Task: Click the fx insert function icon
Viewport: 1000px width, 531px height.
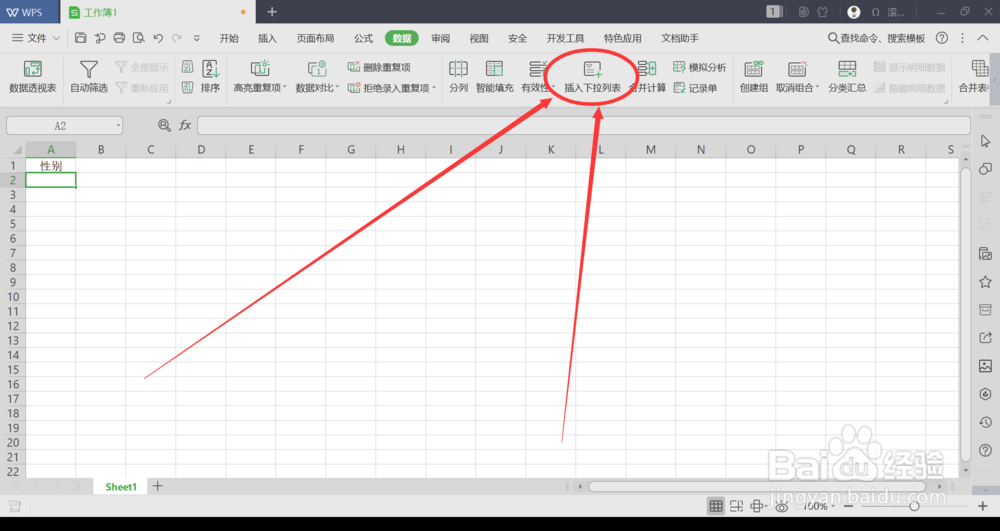Action: tap(185, 126)
